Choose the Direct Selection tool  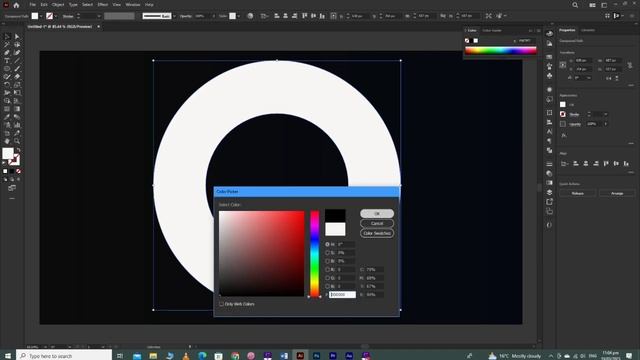17,37
